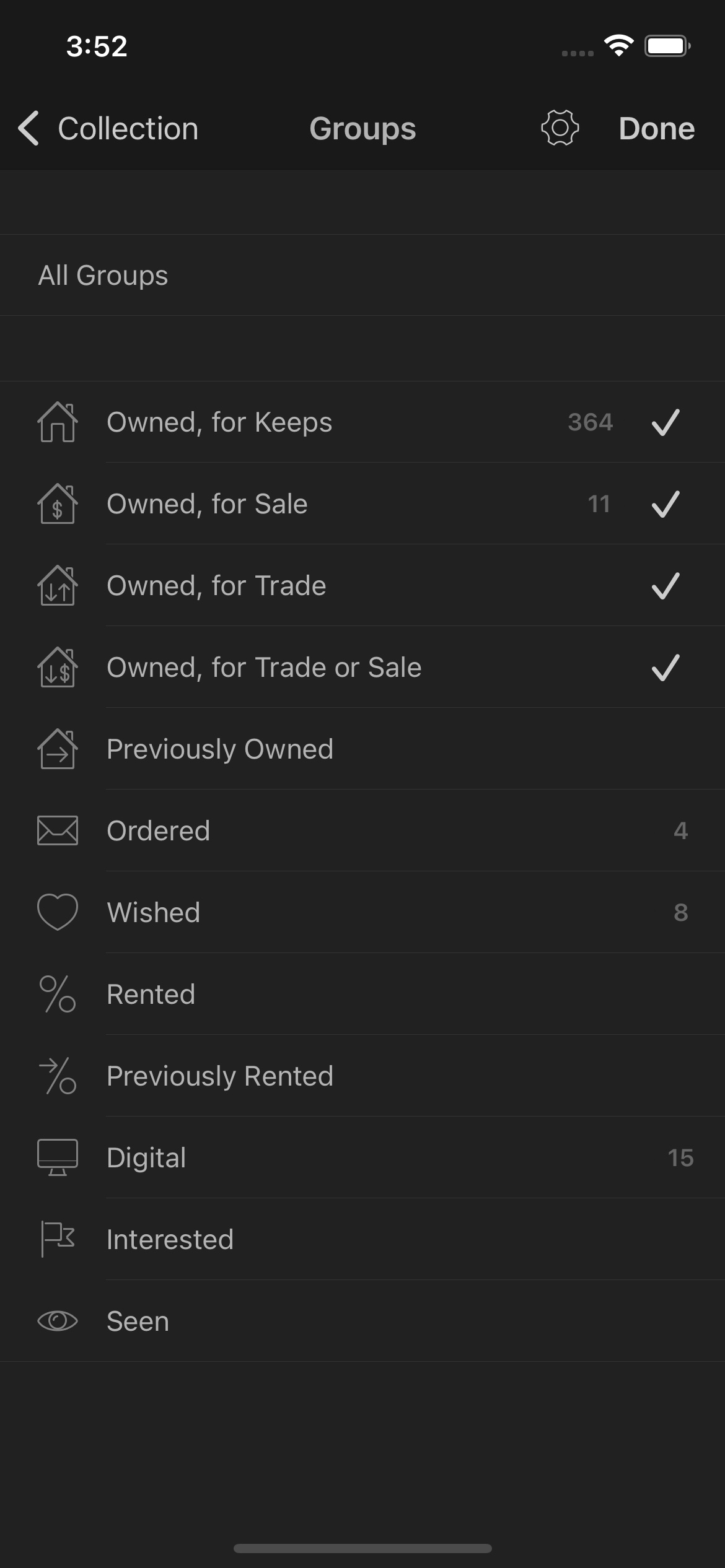725x1568 pixels.
Task: Tap the house icon for Owned, for Keeps
Action: click(x=58, y=422)
